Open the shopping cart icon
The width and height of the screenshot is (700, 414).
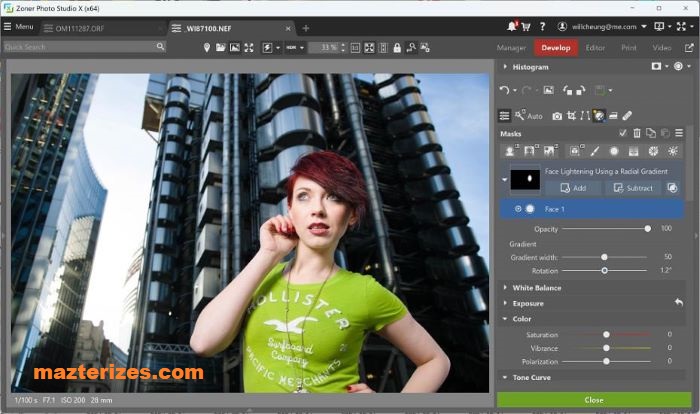click(x=526, y=27)
